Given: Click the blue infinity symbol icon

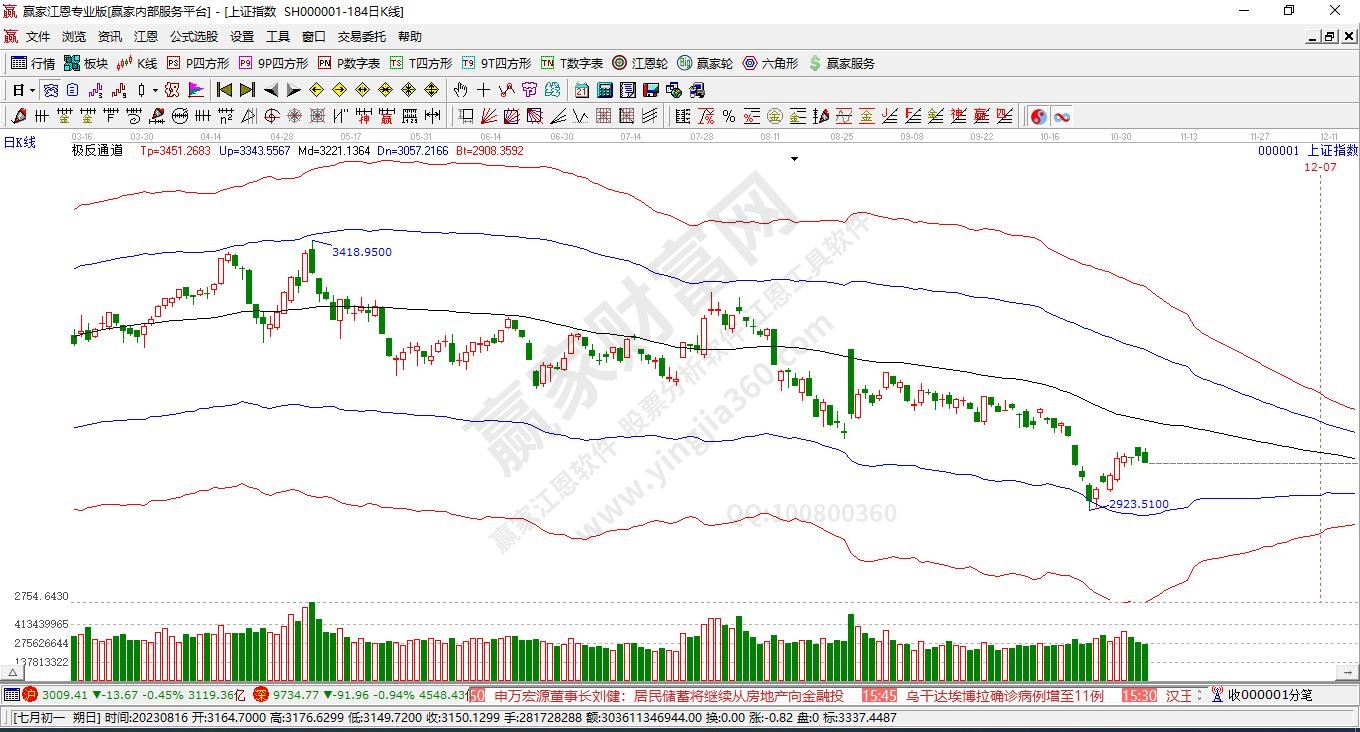Looking at the screenshot, I should pyautogui.click(x=1061, y=116).
